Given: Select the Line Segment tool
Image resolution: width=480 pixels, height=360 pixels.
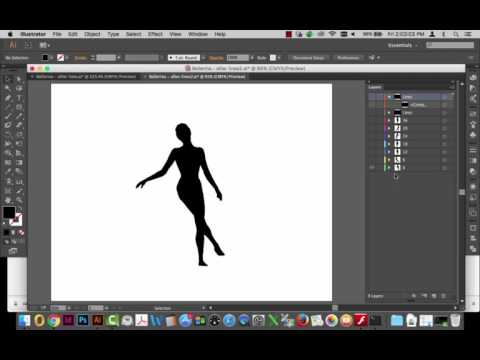Looking at the screenshot, I should (8, 107).
